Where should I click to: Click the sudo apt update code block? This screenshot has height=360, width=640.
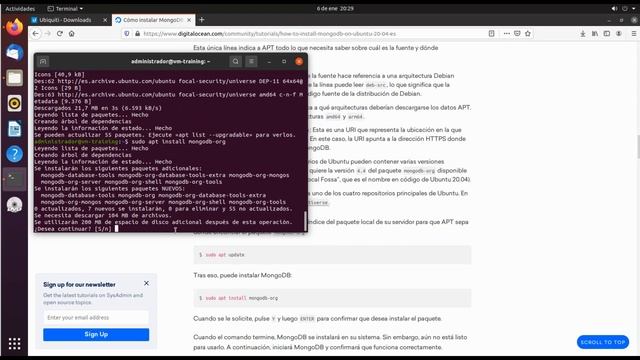(x=332, y=255)
